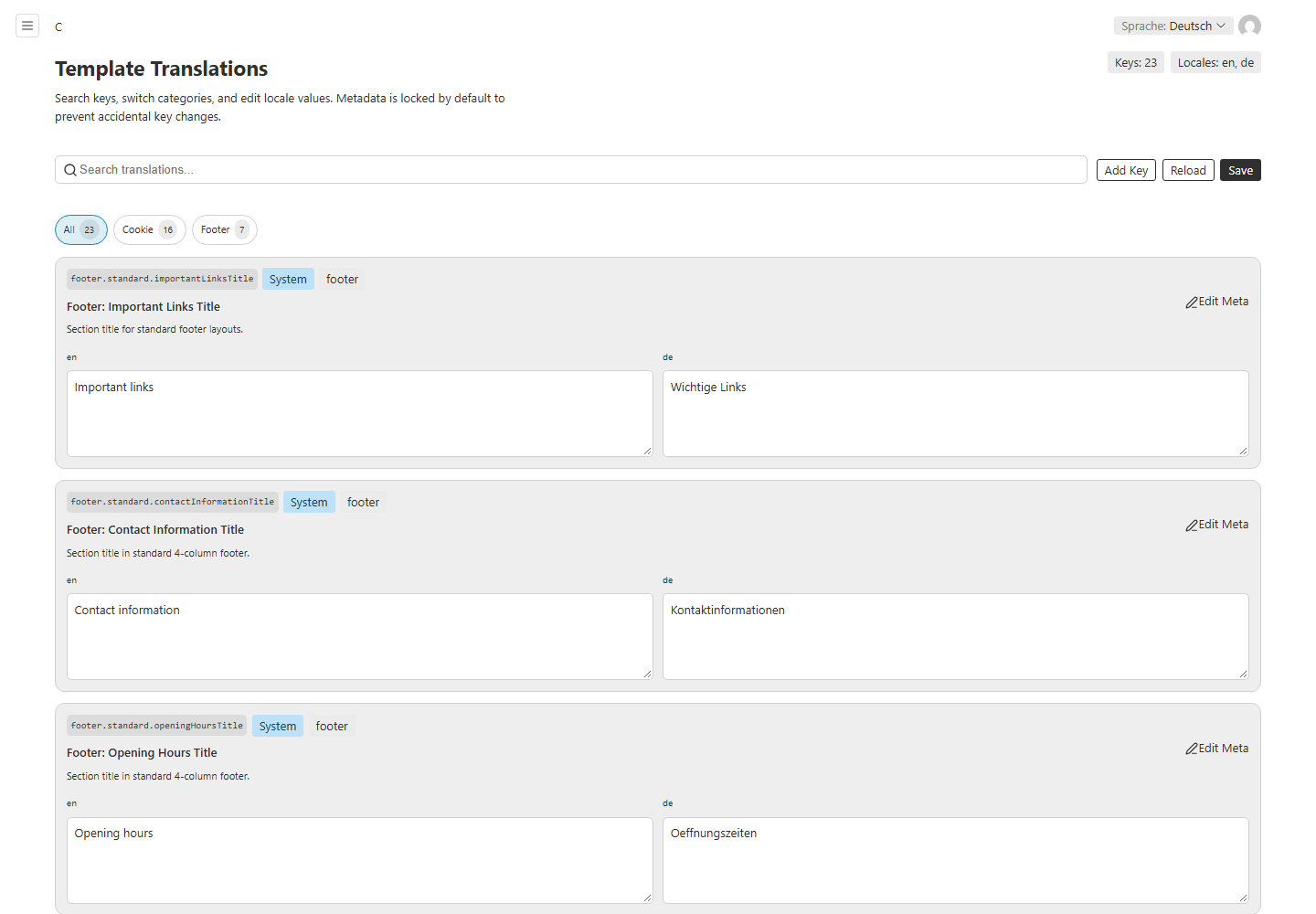Click the 'Locales: en, de' badge
This screenshot has height=914, width=1316.
click(1215, 62)
